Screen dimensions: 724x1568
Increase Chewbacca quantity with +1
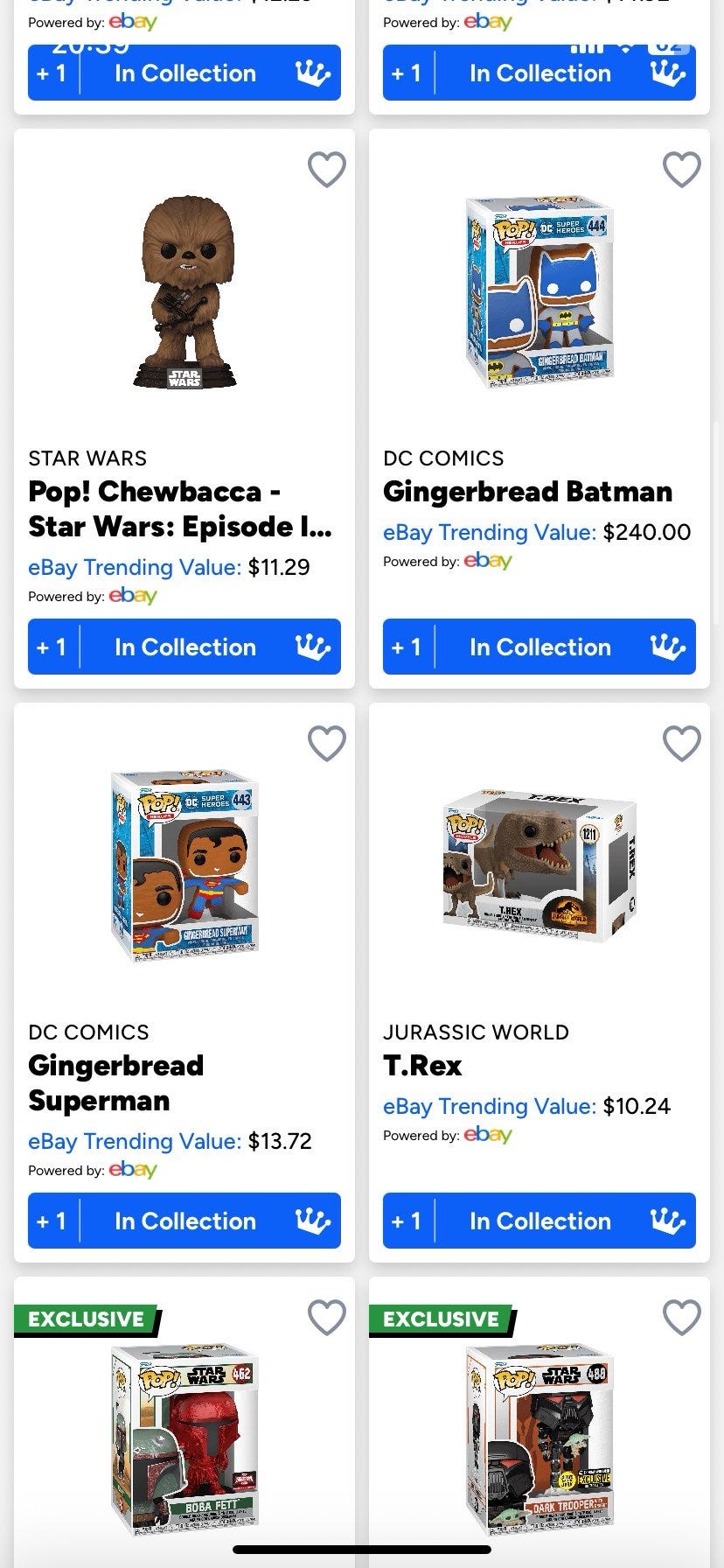pos(52,647)
